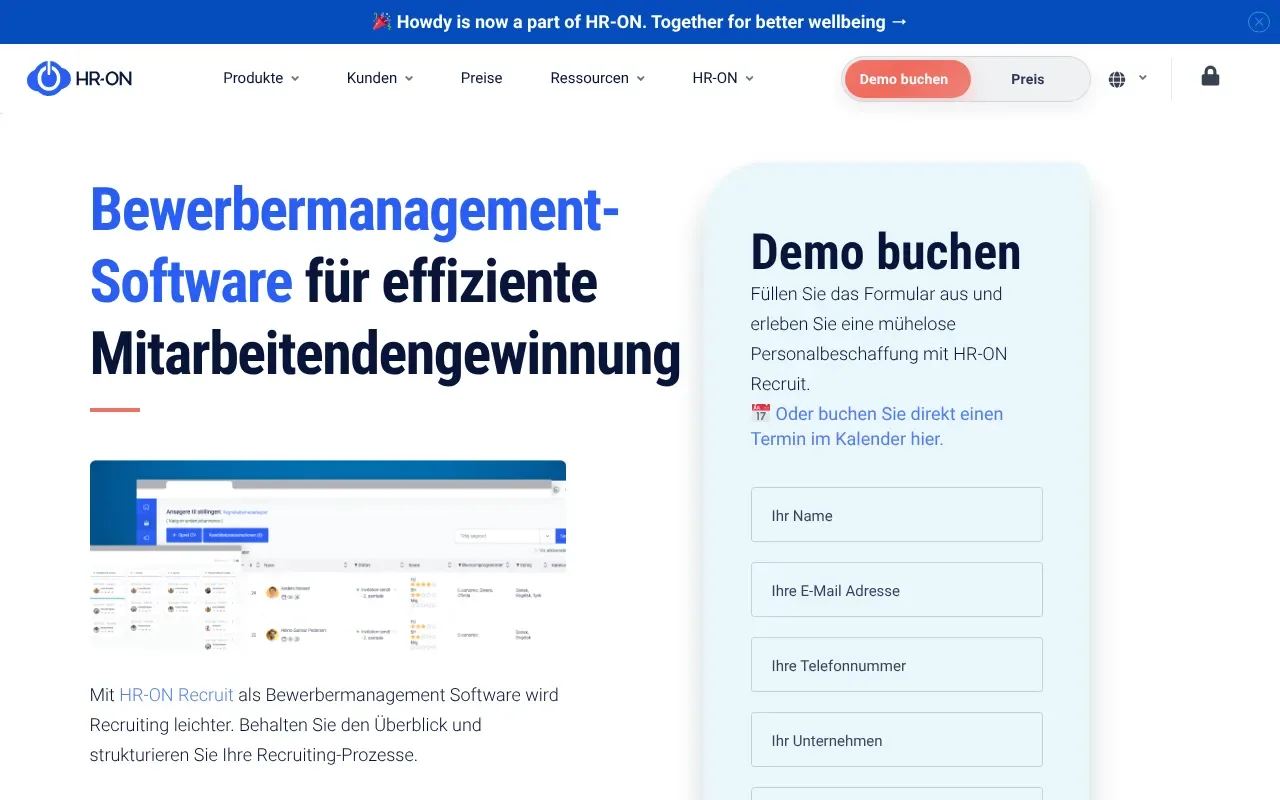Image resolution: width=1280 pixels, height=800 pixels.
Task: Click the HR-ON logo in the header
Action: pyautogui.click(x=79, y=78)
